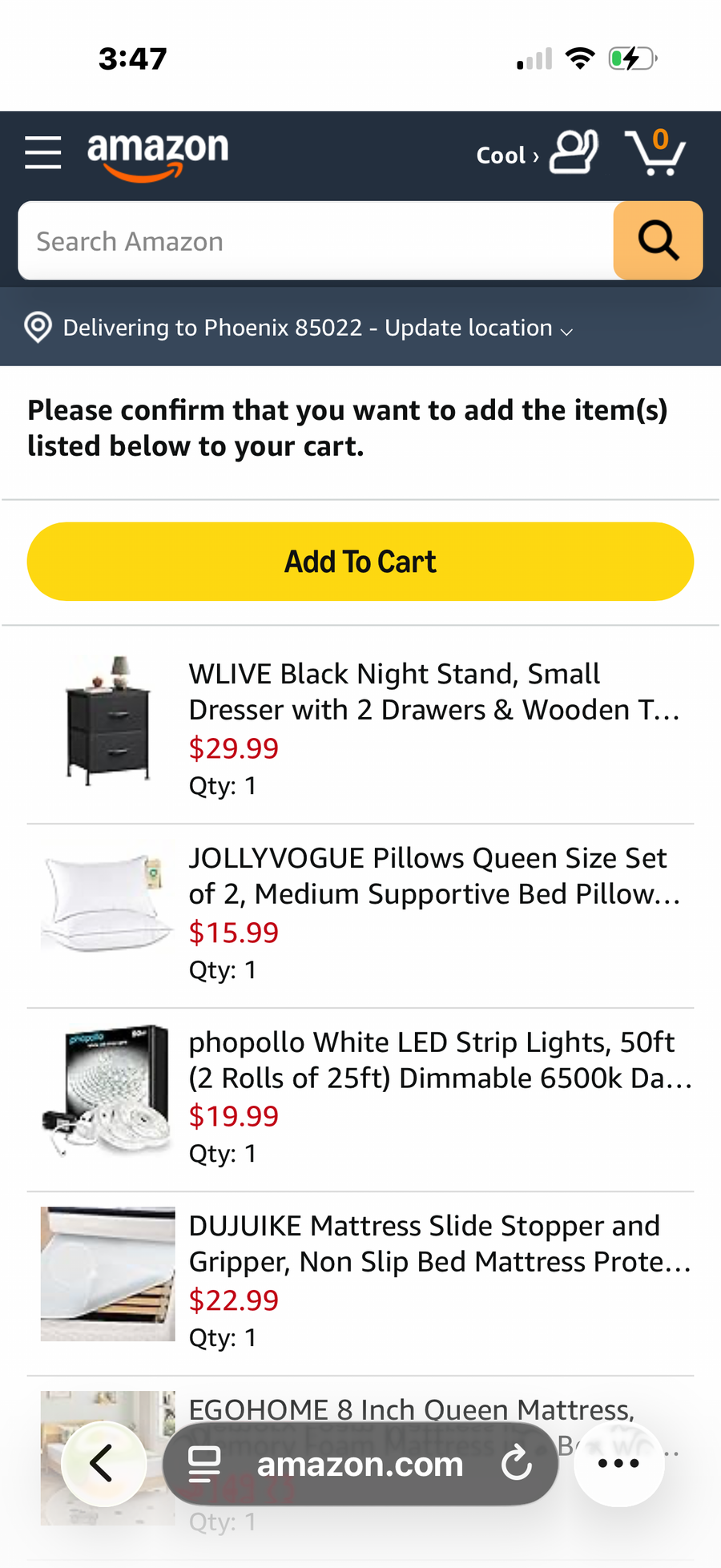Open WLIVE Black Night Stand title

[433, 691]
